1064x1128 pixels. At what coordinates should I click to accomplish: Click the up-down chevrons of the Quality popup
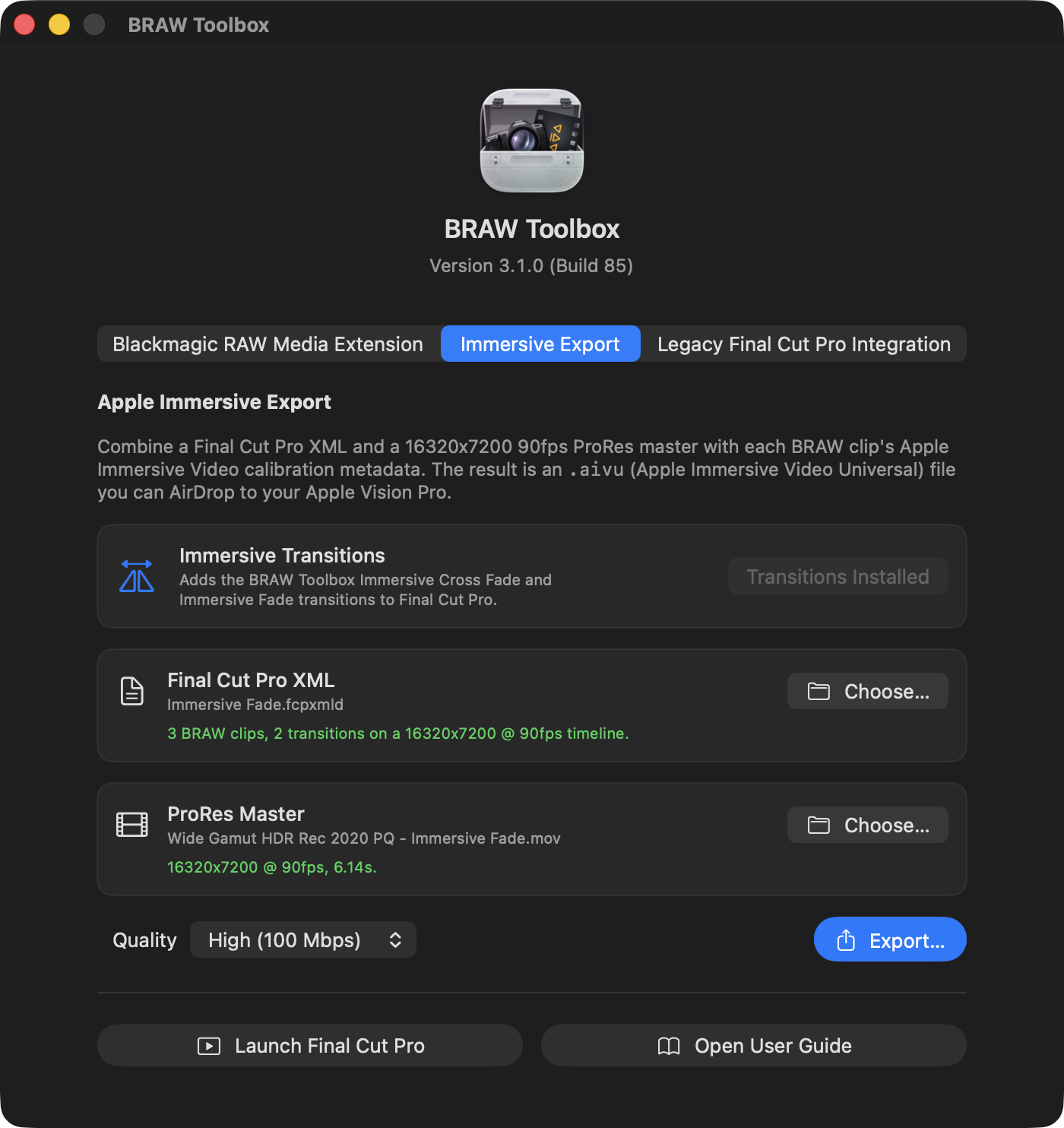(x=395, y=940)
